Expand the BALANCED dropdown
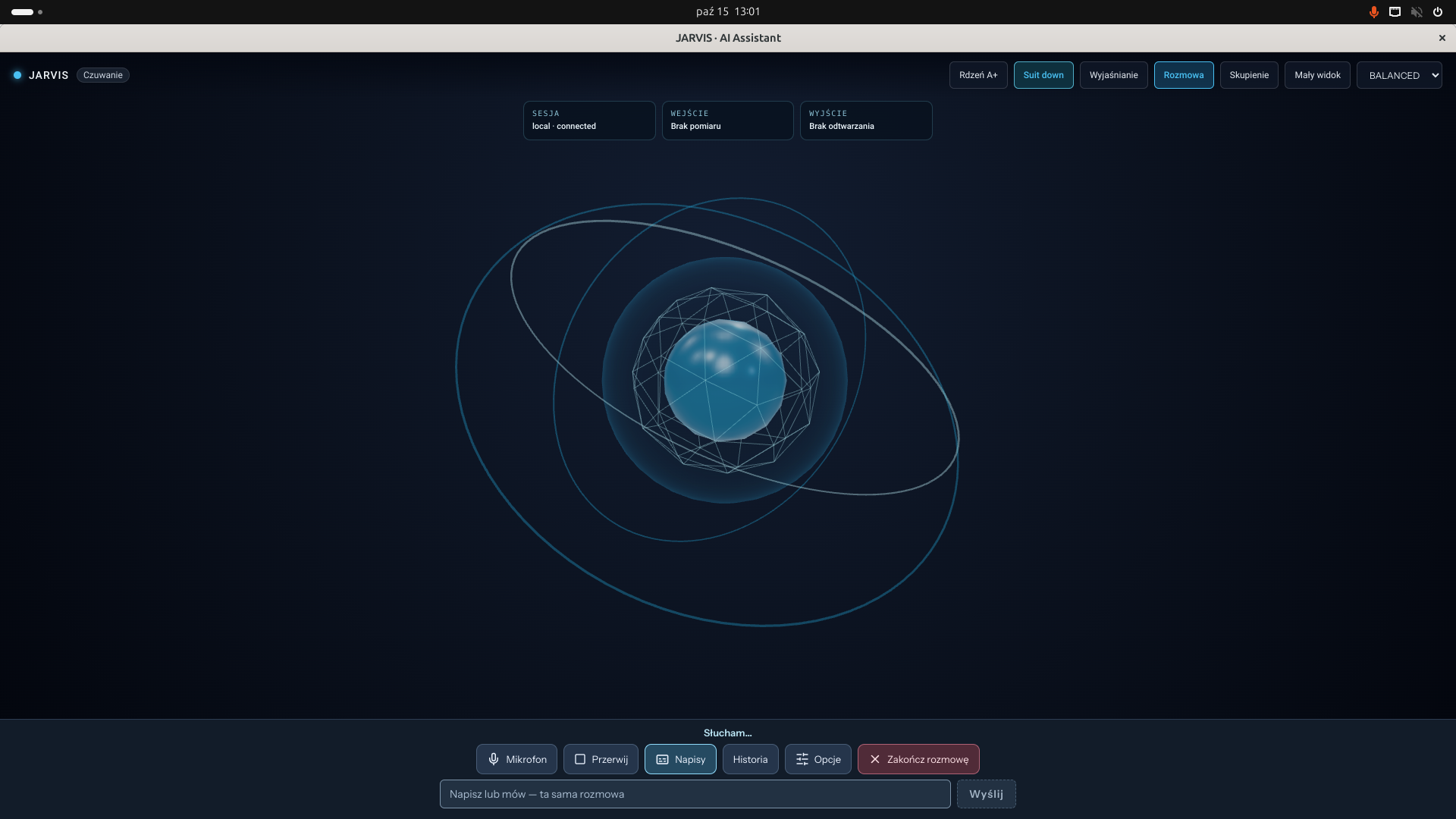Screen dimensions: 1456x819 (1399, 75)
